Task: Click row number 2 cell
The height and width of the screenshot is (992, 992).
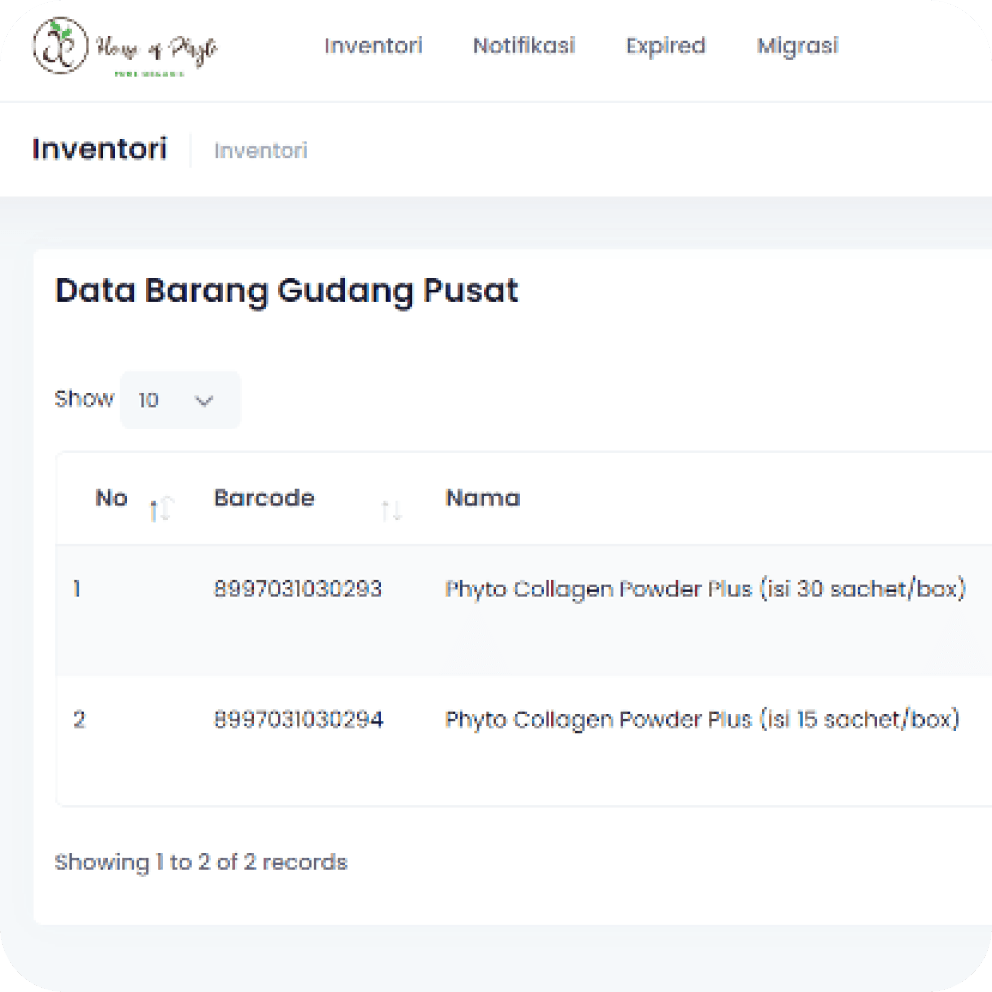Action: pos(79,719)
